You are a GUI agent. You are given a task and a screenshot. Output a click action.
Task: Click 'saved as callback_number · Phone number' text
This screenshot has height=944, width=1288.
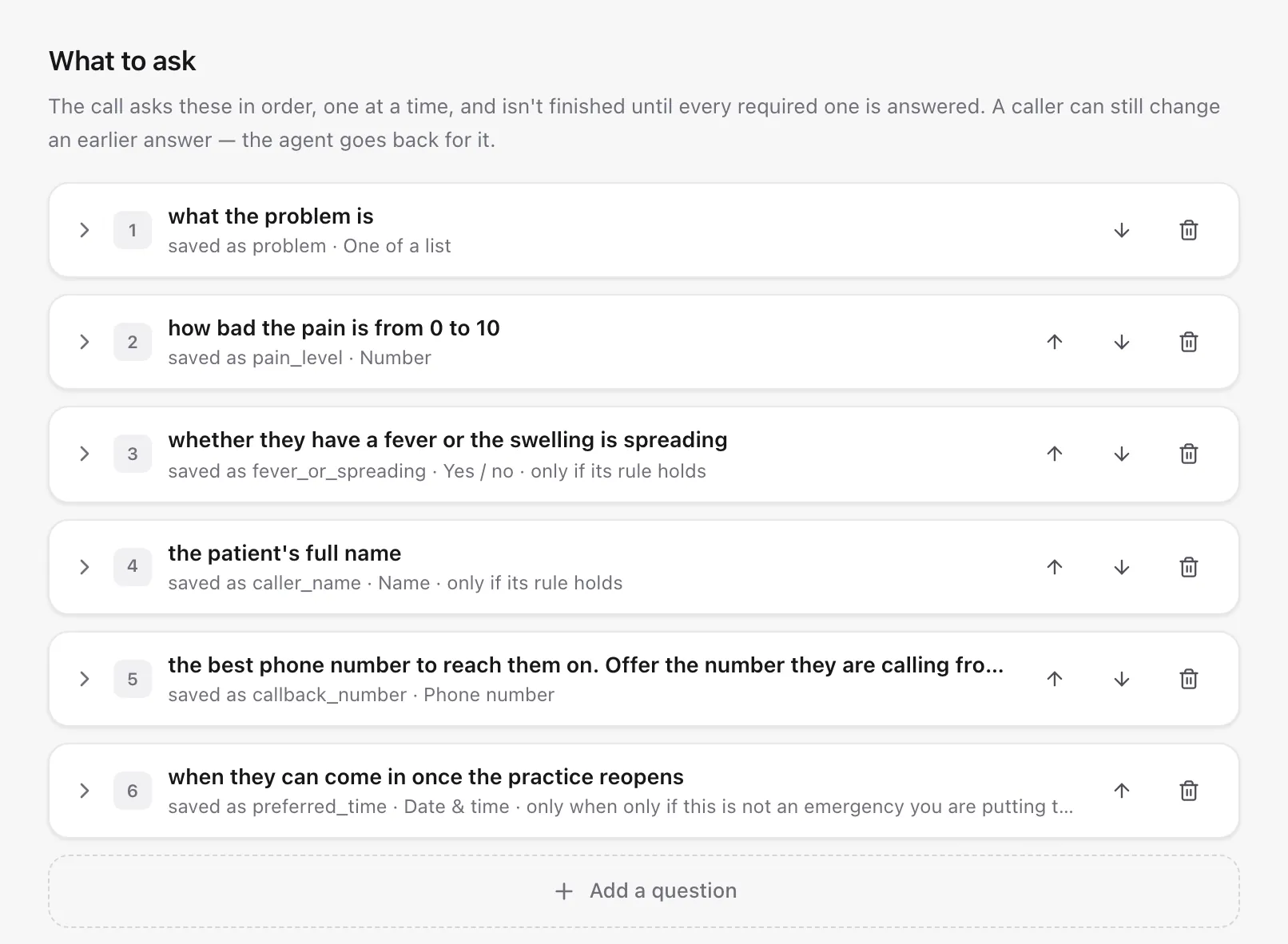tap(361, 695)
